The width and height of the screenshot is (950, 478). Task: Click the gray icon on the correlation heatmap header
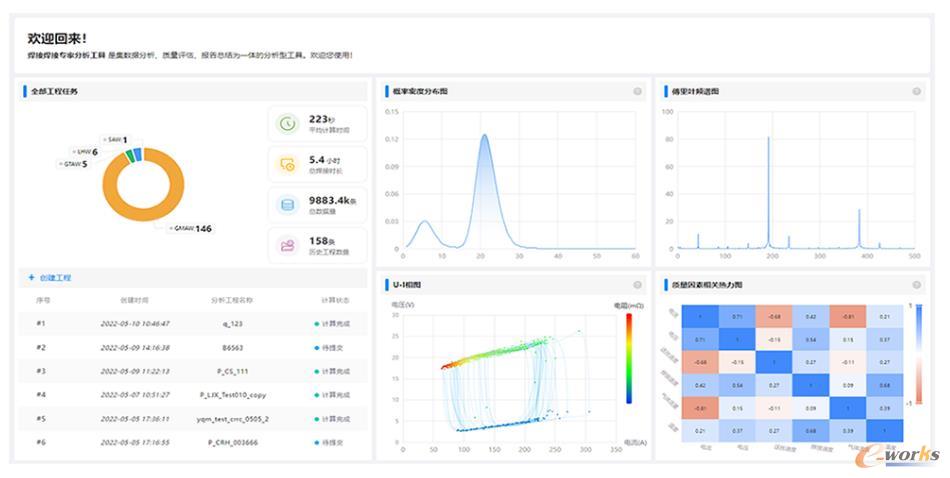click(917, 285)
